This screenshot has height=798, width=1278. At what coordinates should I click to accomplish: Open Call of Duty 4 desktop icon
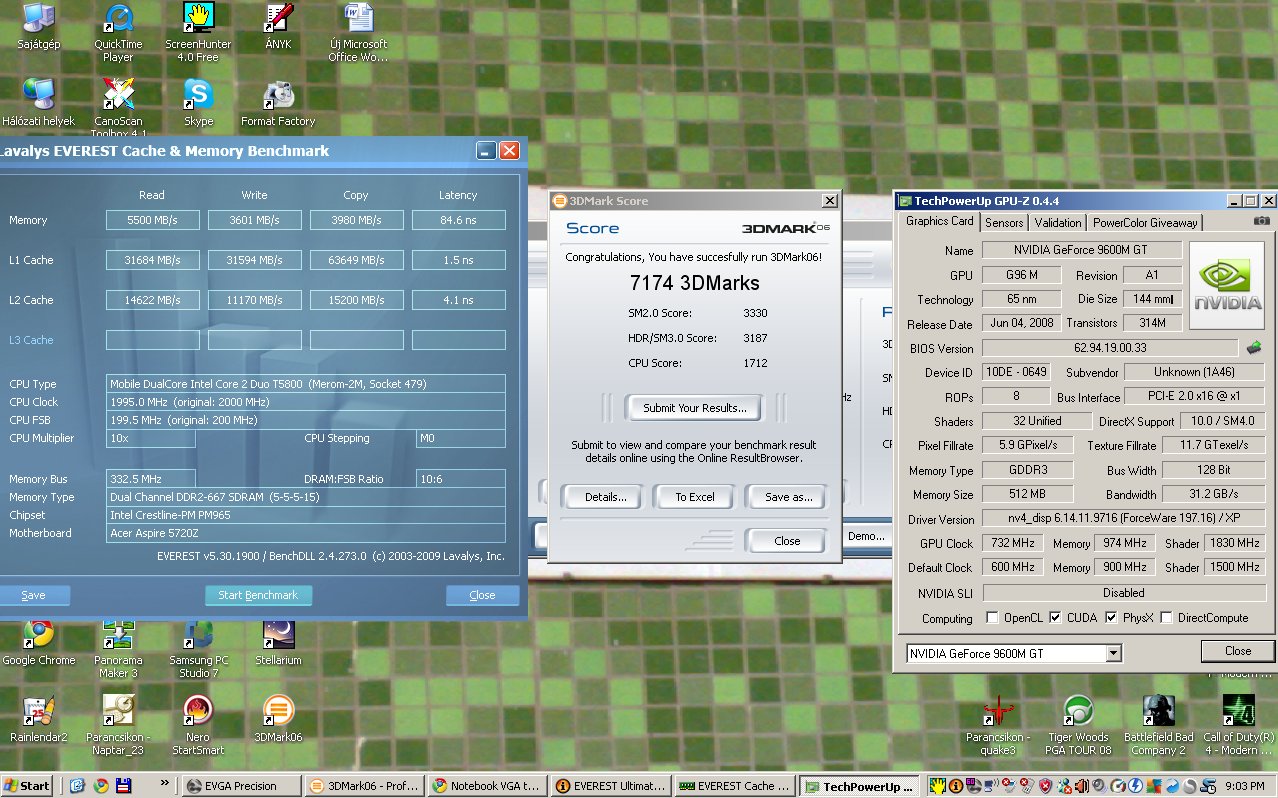coord(1238,724)
